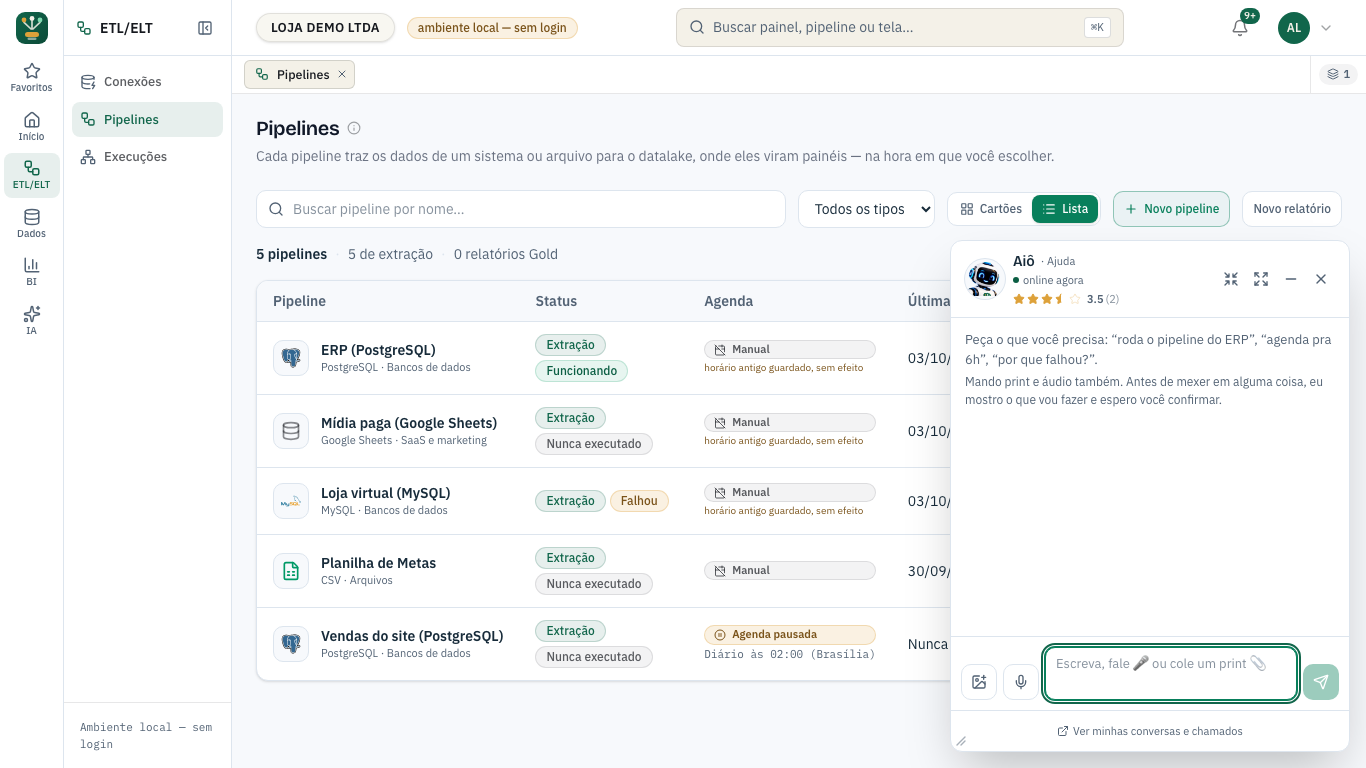
Task: Expand the Aiô chat to fullscreen
Action: (1261, 279)
